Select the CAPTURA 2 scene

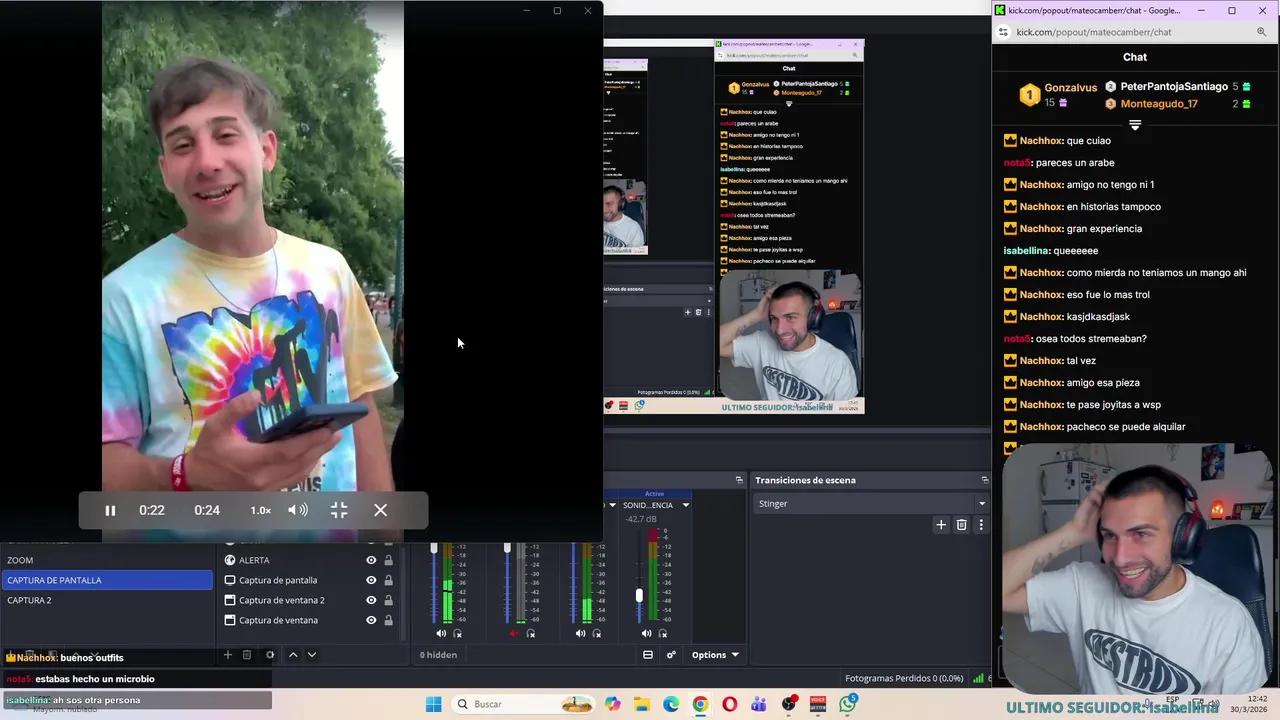click(x=107, y=600)
